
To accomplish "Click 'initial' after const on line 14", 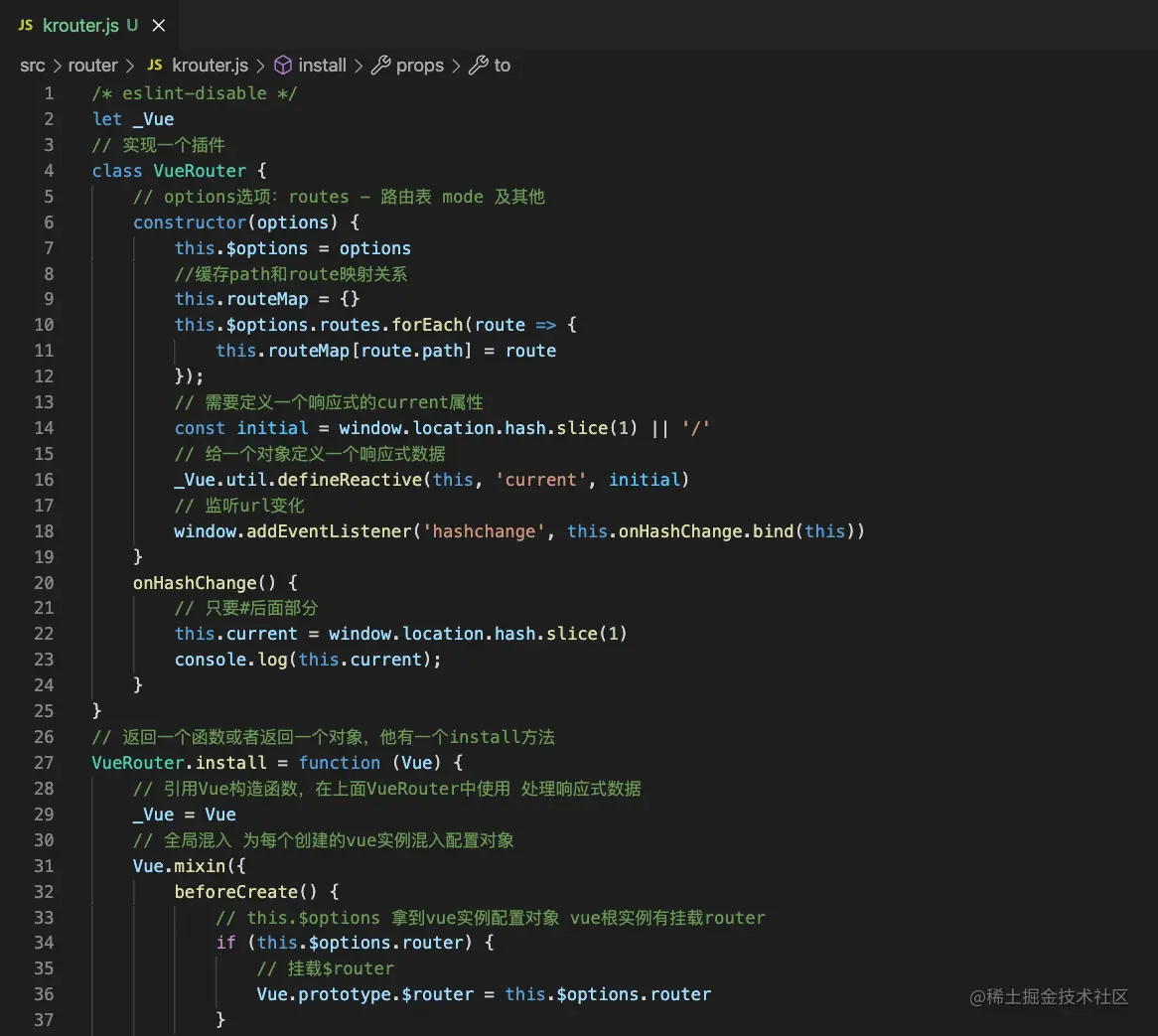I will click(272, 428).
